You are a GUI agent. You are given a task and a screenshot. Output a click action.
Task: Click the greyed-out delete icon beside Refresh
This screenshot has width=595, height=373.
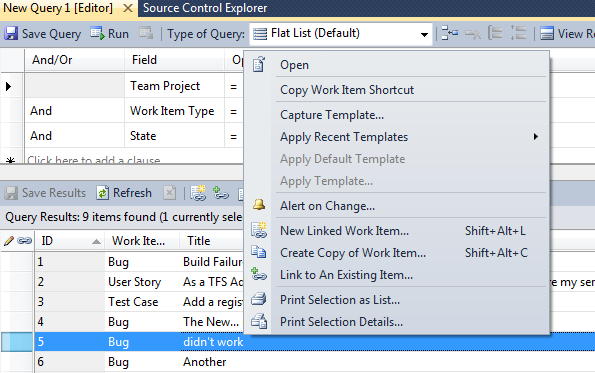coord(170,193)
